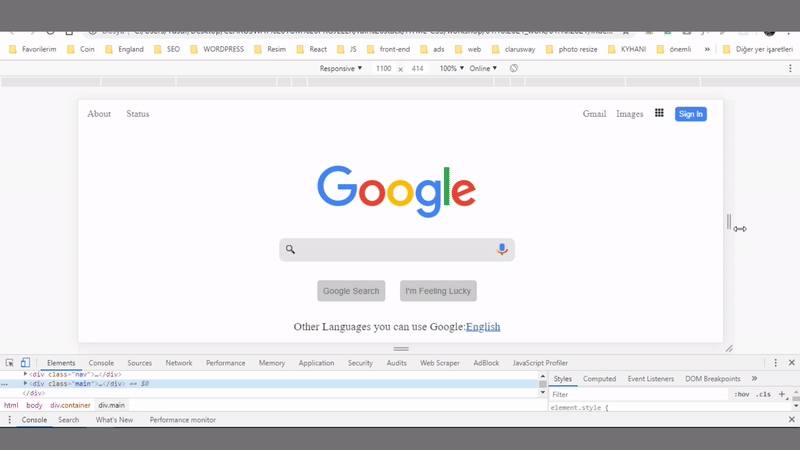Click the viewport height field showing 414
The height and width of the screenshot is (450, 800).
[417, 68]
